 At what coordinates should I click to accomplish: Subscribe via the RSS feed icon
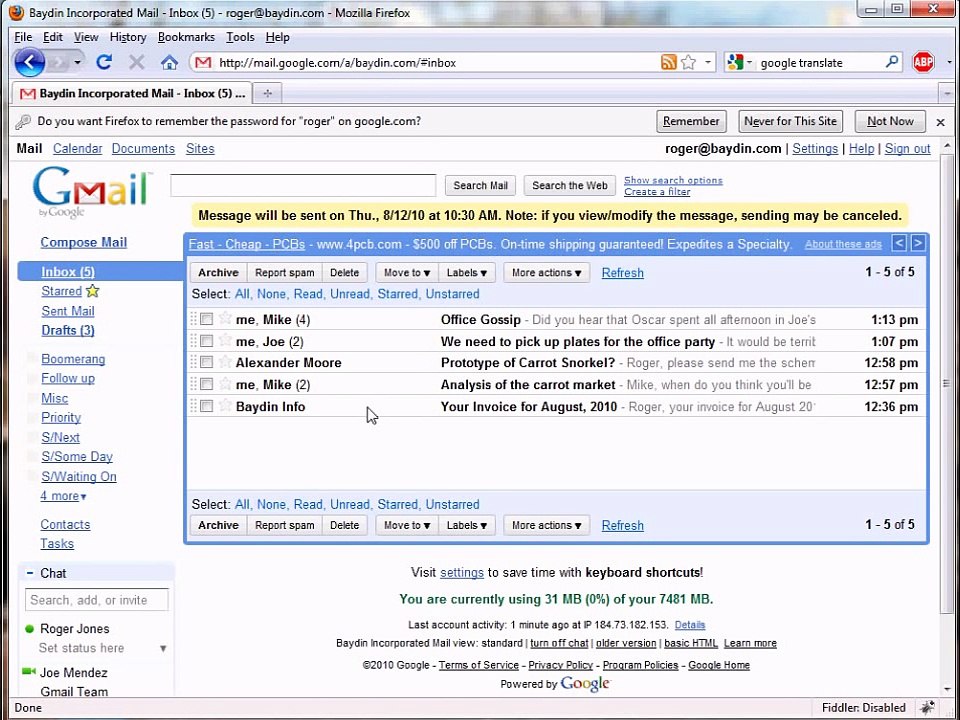(x=669, y=62)
